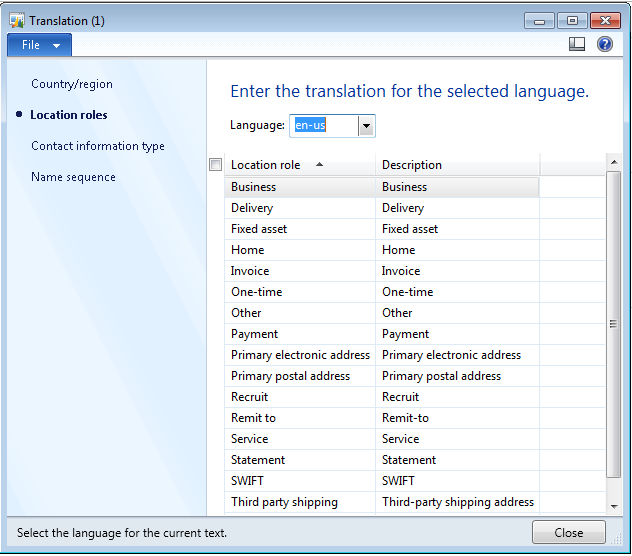Check the select-all rows checkbox
632x556 pixels.
click(216, 165)
